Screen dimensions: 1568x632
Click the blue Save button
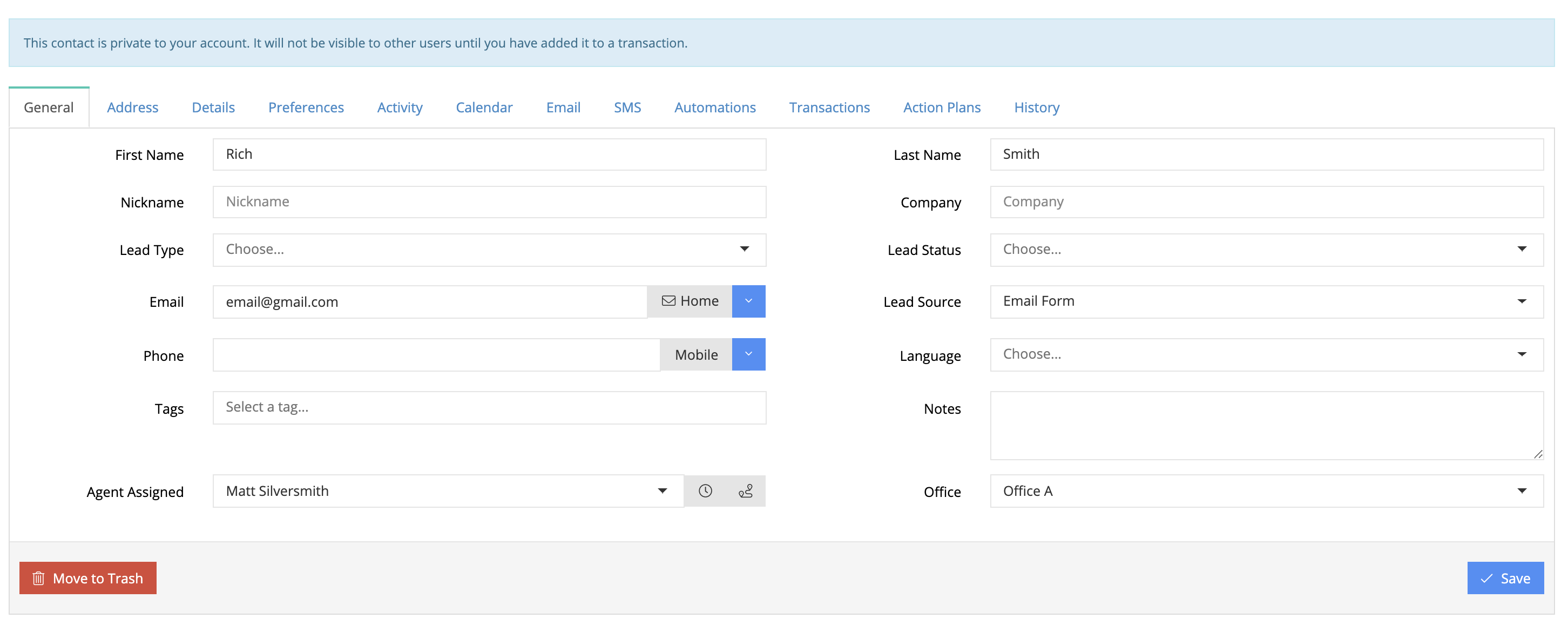(1505, 578)
